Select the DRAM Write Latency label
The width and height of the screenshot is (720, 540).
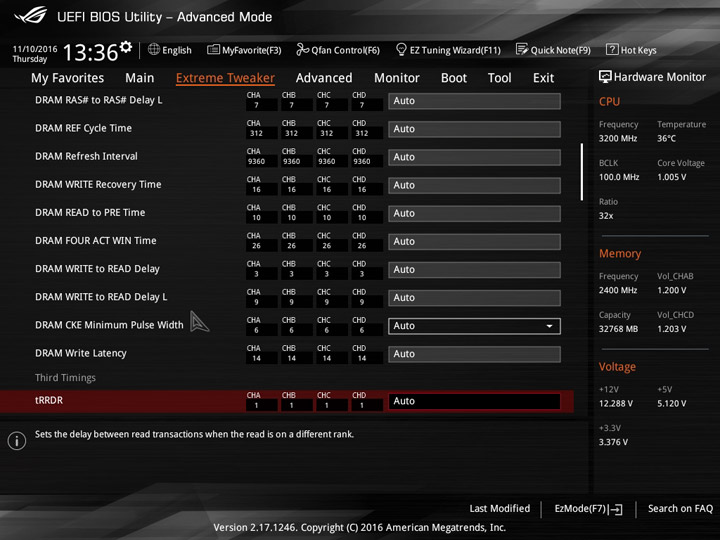point(80,353)
